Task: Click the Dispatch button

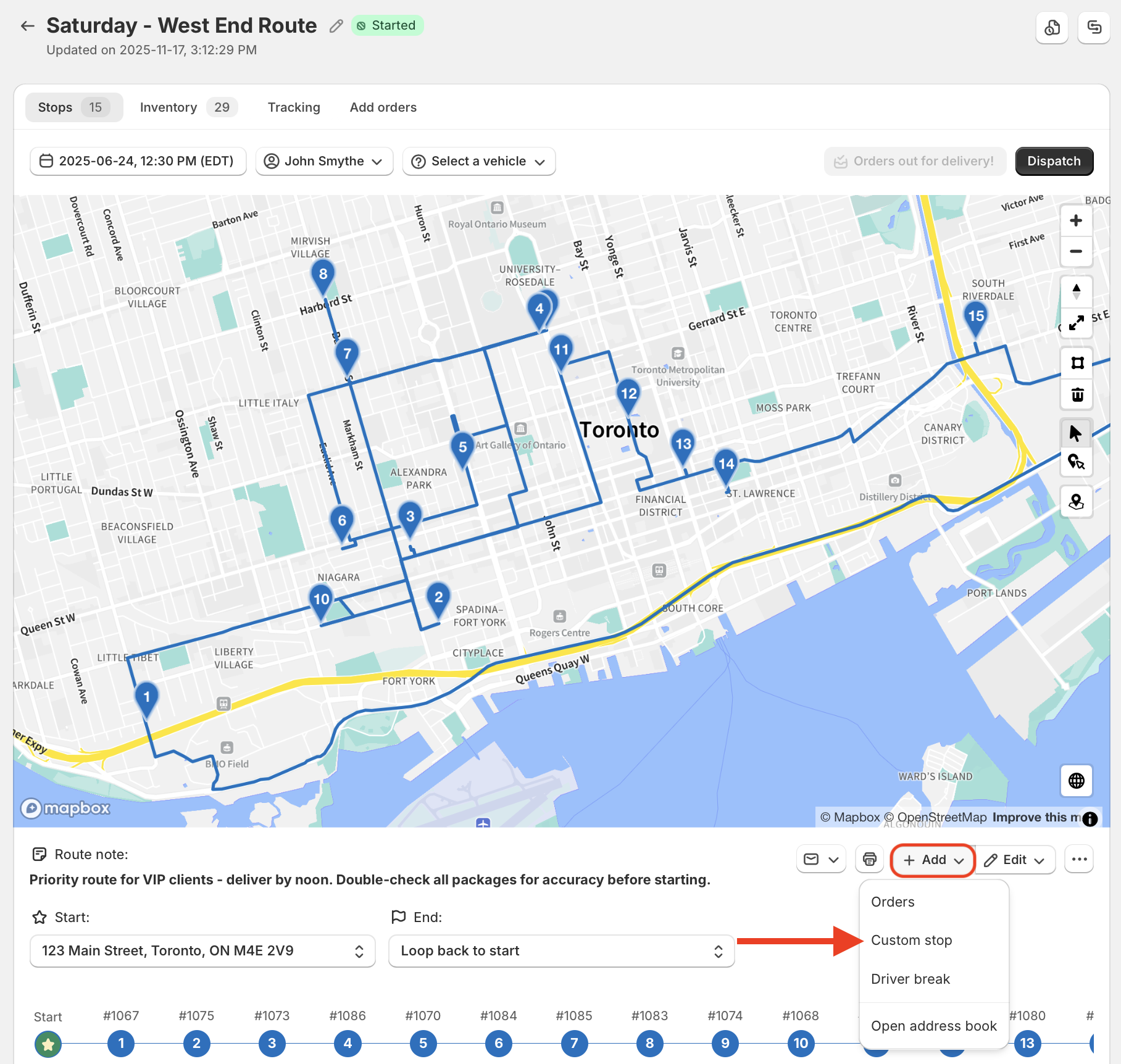Action: [x=1054, y=161]
